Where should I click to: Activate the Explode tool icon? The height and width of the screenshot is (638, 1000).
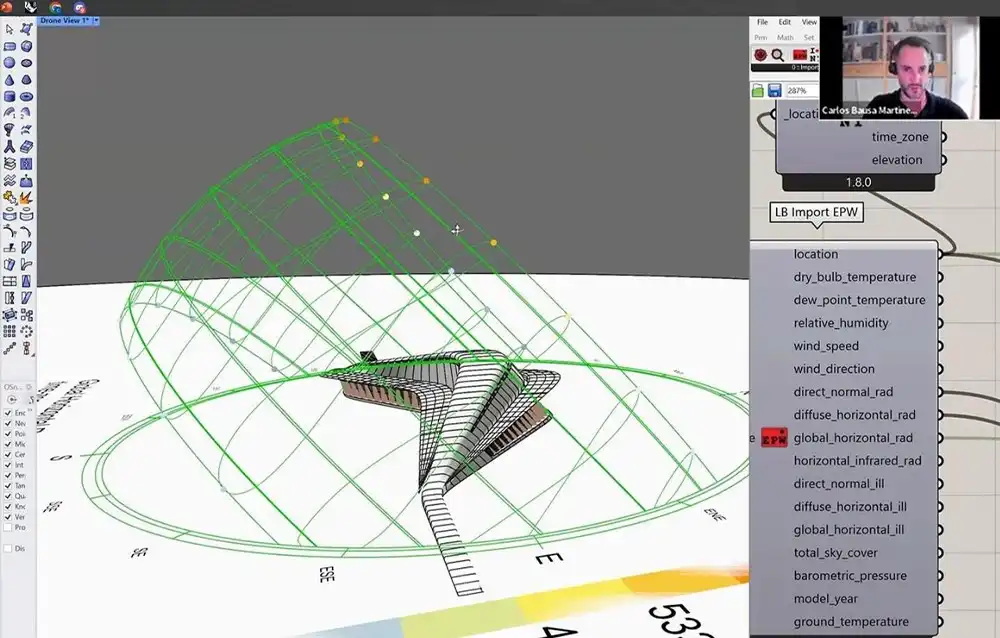tap(26, 198)
